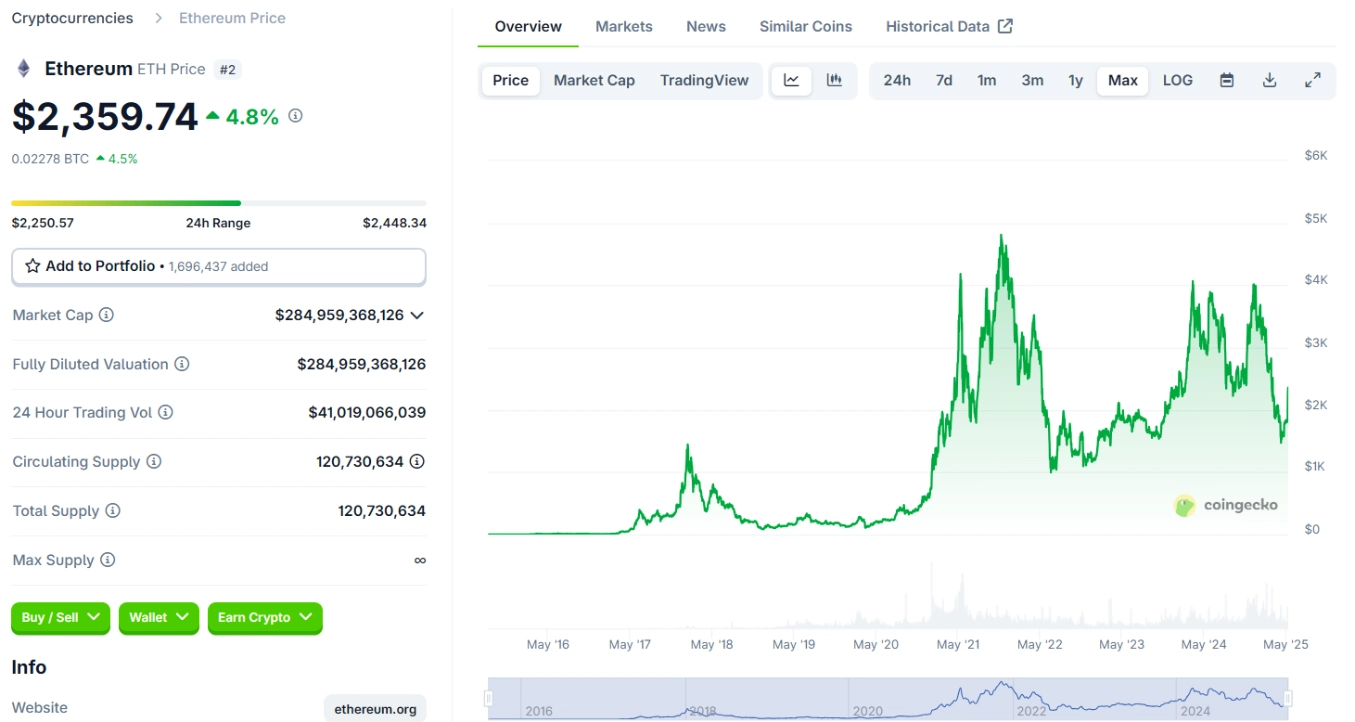Open the Historical Data tab
The image size is (1355, 722).
click(948, 26)
